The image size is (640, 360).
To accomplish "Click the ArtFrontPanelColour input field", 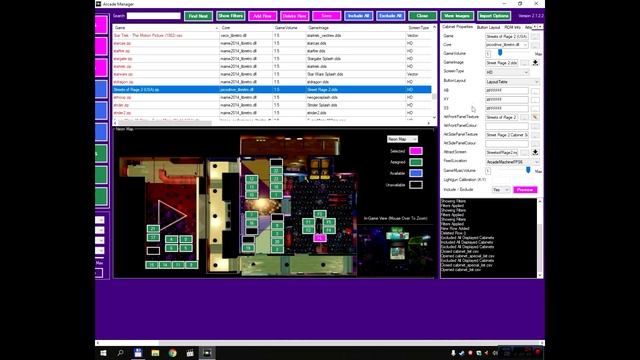I will pos(507,126).
